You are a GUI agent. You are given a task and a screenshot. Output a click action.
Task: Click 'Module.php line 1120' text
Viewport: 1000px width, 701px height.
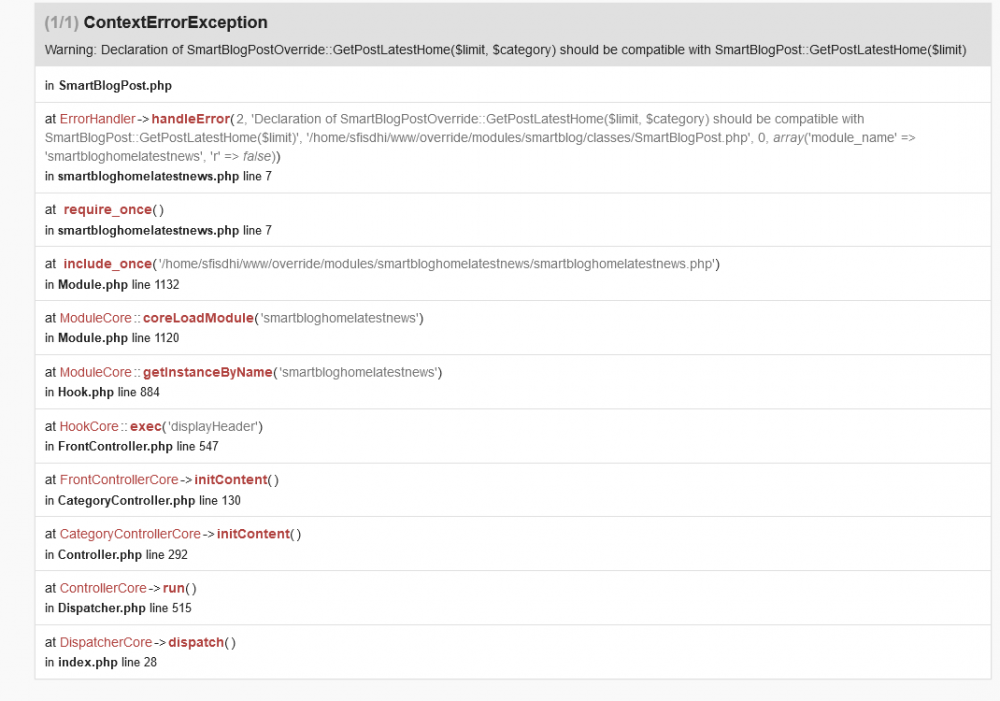(x=119, y=338)
